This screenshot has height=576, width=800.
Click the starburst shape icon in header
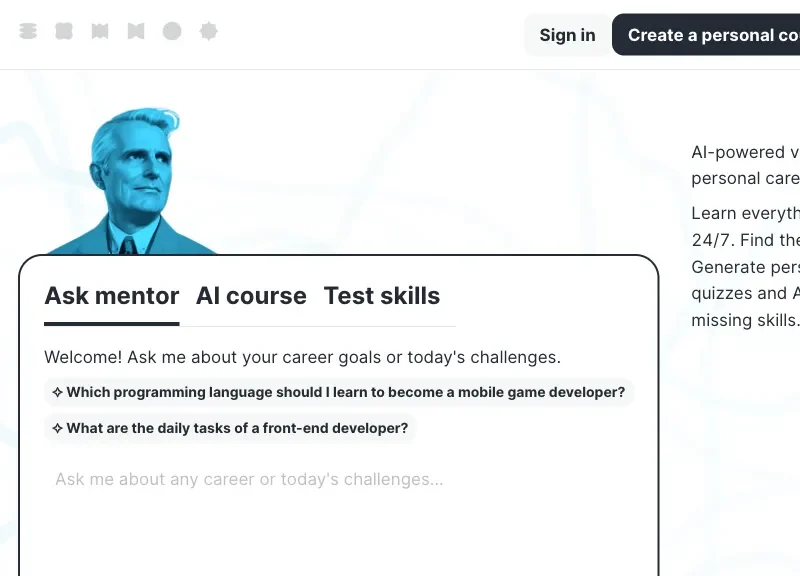tap(208, 31)
